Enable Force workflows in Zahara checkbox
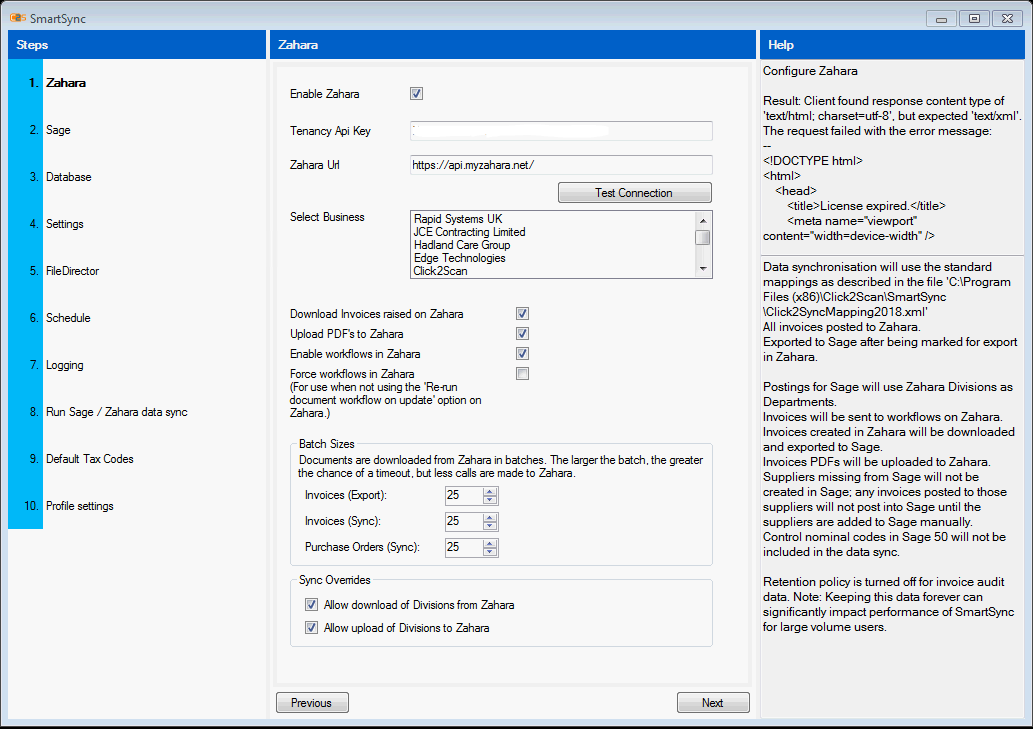 [522, 373]
